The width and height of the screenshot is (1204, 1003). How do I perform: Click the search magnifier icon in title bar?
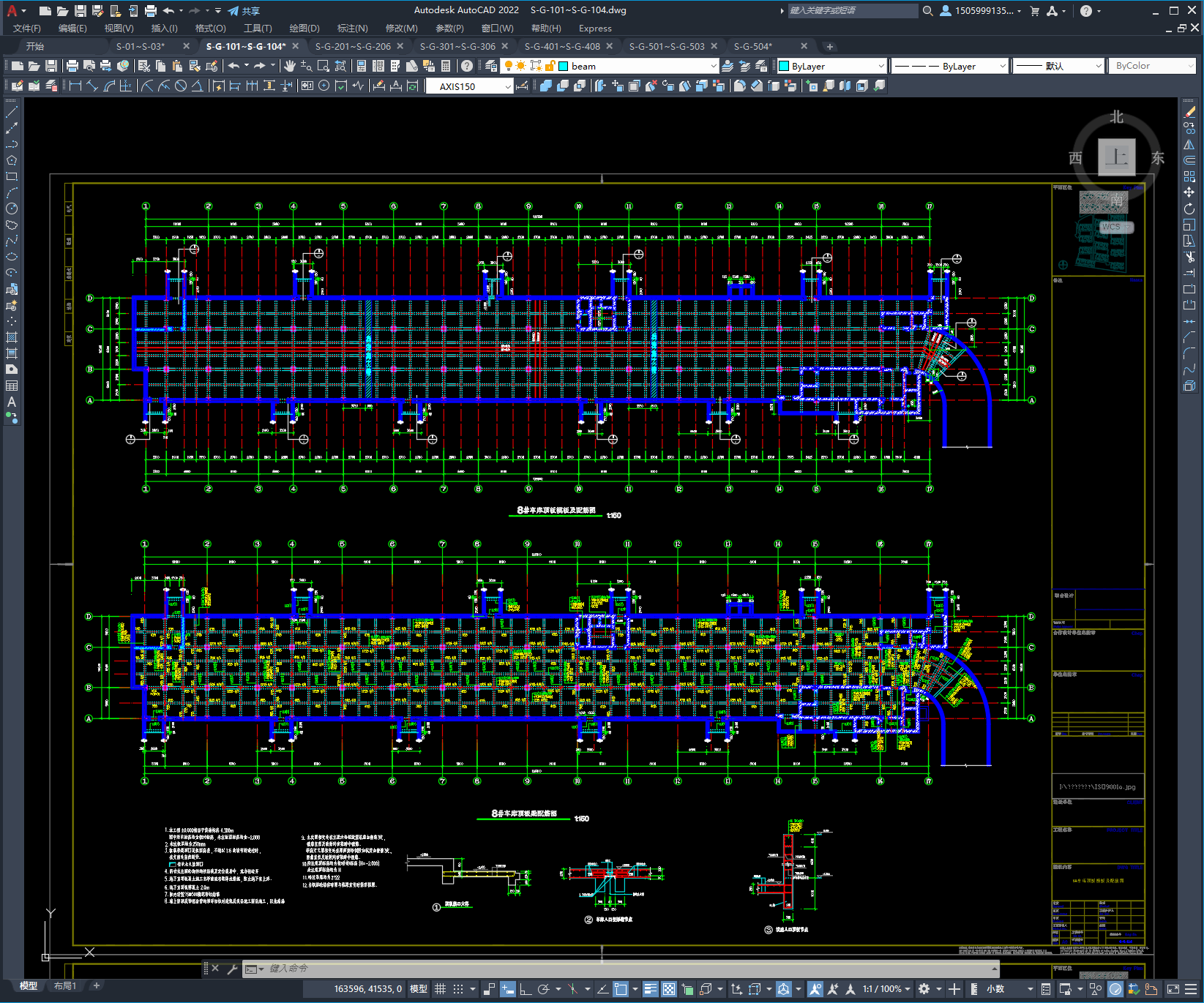pos(928,11)
